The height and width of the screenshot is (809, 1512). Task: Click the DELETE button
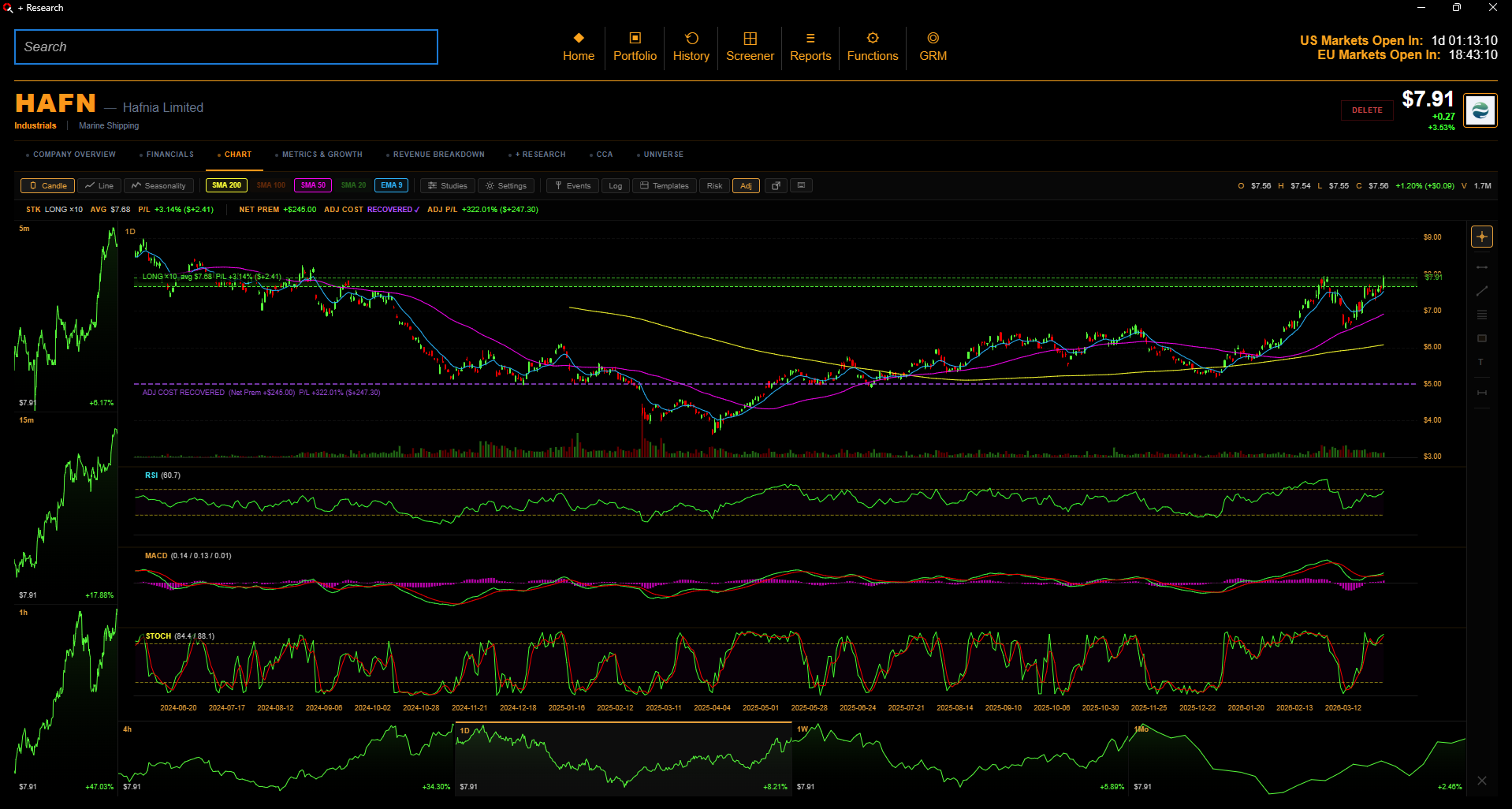[x=1367, y=110]
